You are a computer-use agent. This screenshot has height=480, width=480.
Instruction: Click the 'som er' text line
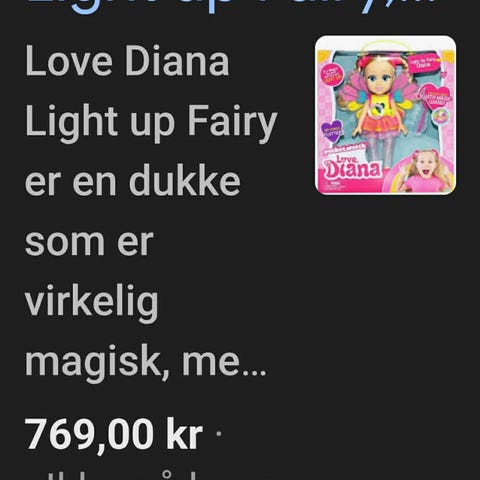click(x=89, y=242)
